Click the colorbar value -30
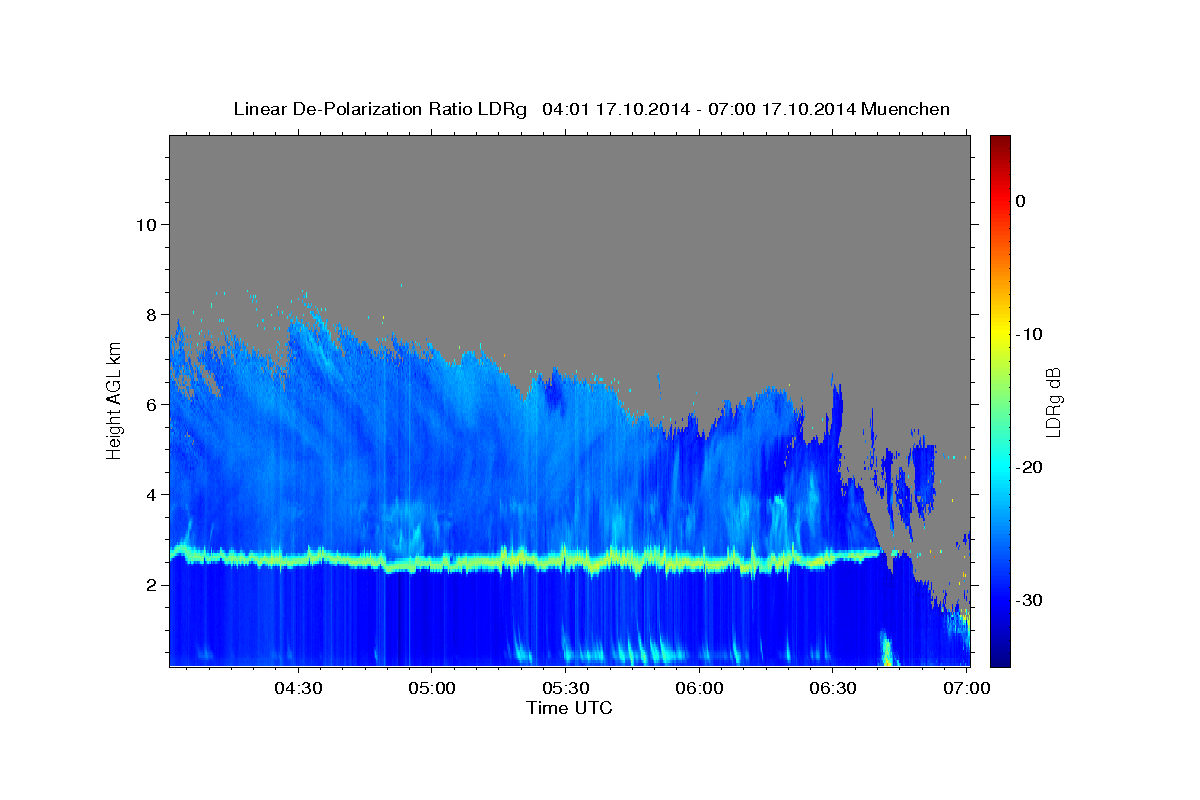Screen dimensions: 1200x800 point(1029,600)
